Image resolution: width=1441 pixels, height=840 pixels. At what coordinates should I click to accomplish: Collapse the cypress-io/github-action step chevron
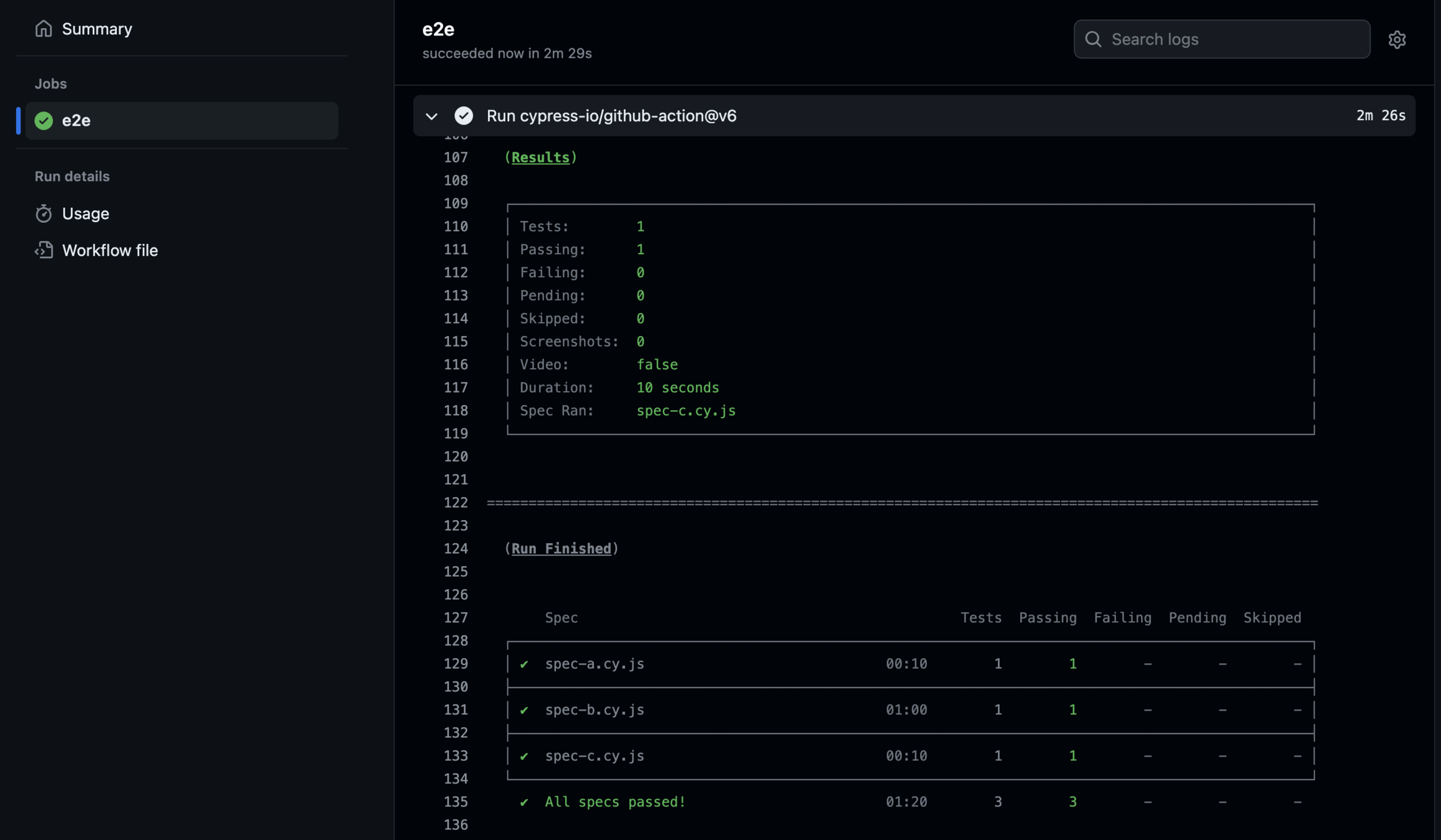(x=431, y=116)
